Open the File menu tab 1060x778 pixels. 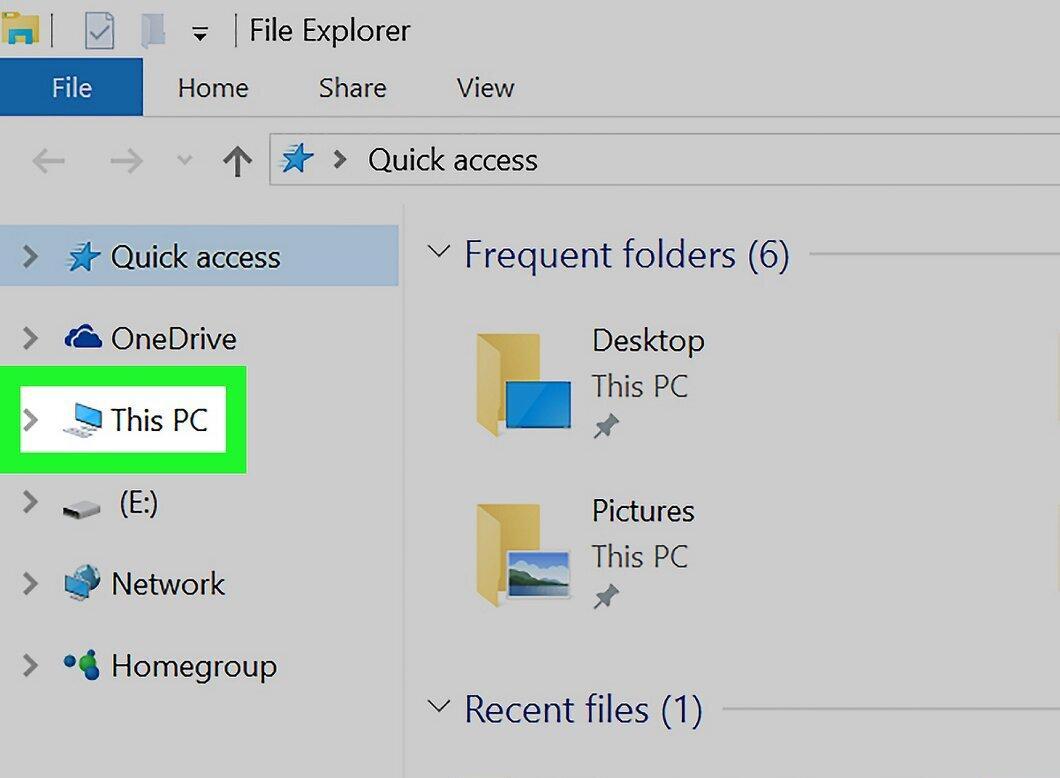pos(72,87)
